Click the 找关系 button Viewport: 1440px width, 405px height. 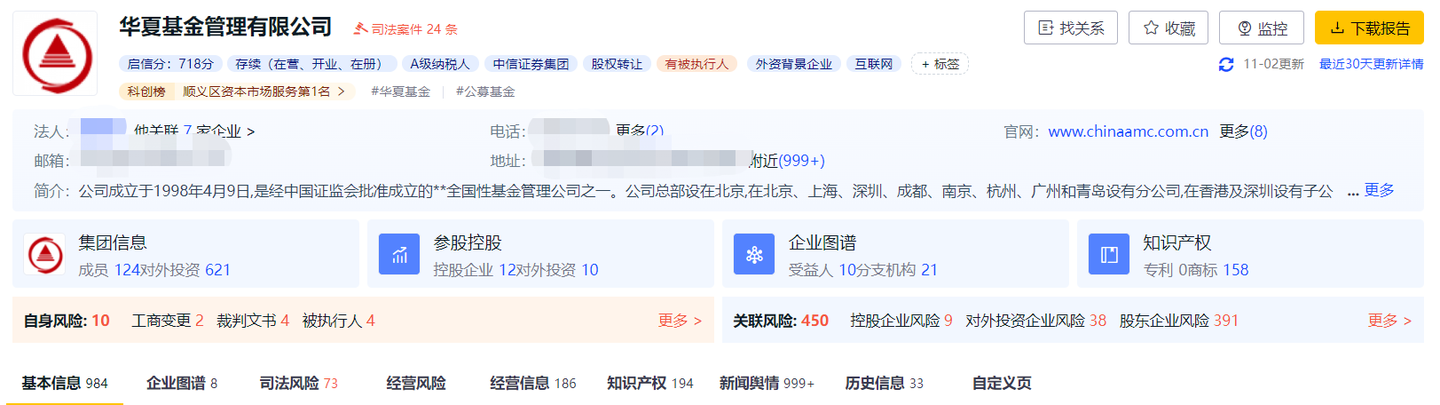pyautogui.click(x=1071, y=28)
